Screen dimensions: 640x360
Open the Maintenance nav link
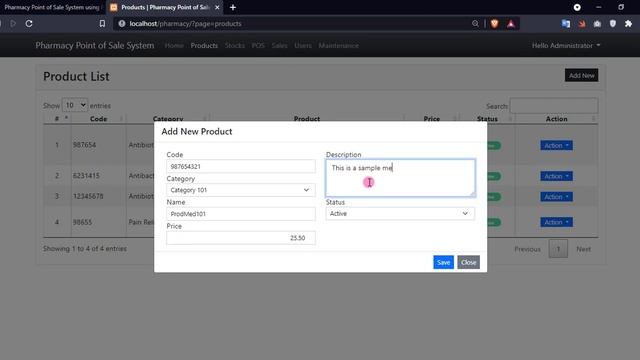coord(338,45)
